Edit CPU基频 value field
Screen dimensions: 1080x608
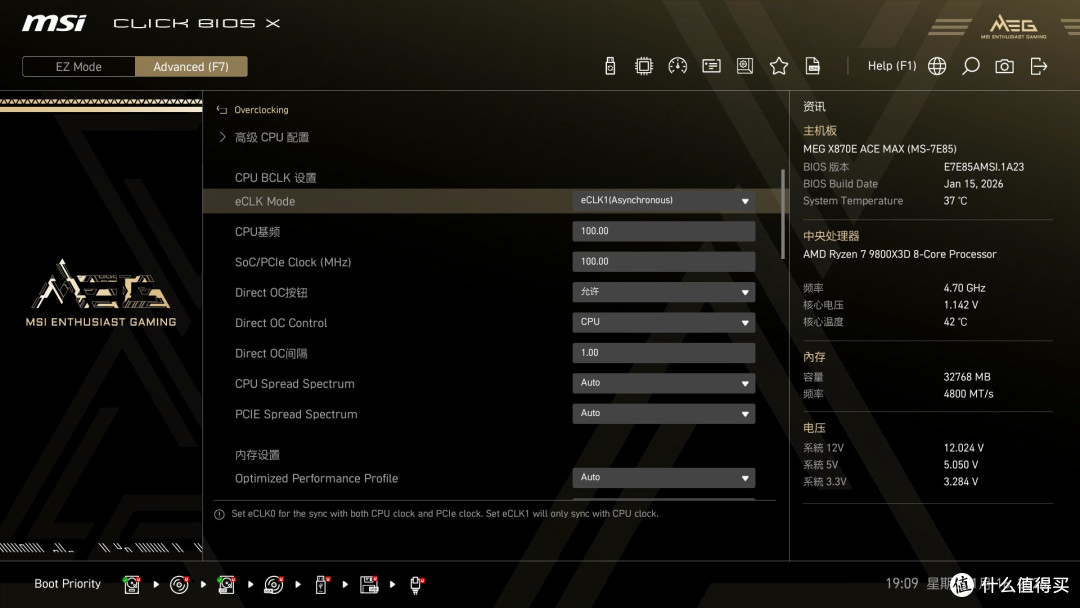click(x=663, y=231)
